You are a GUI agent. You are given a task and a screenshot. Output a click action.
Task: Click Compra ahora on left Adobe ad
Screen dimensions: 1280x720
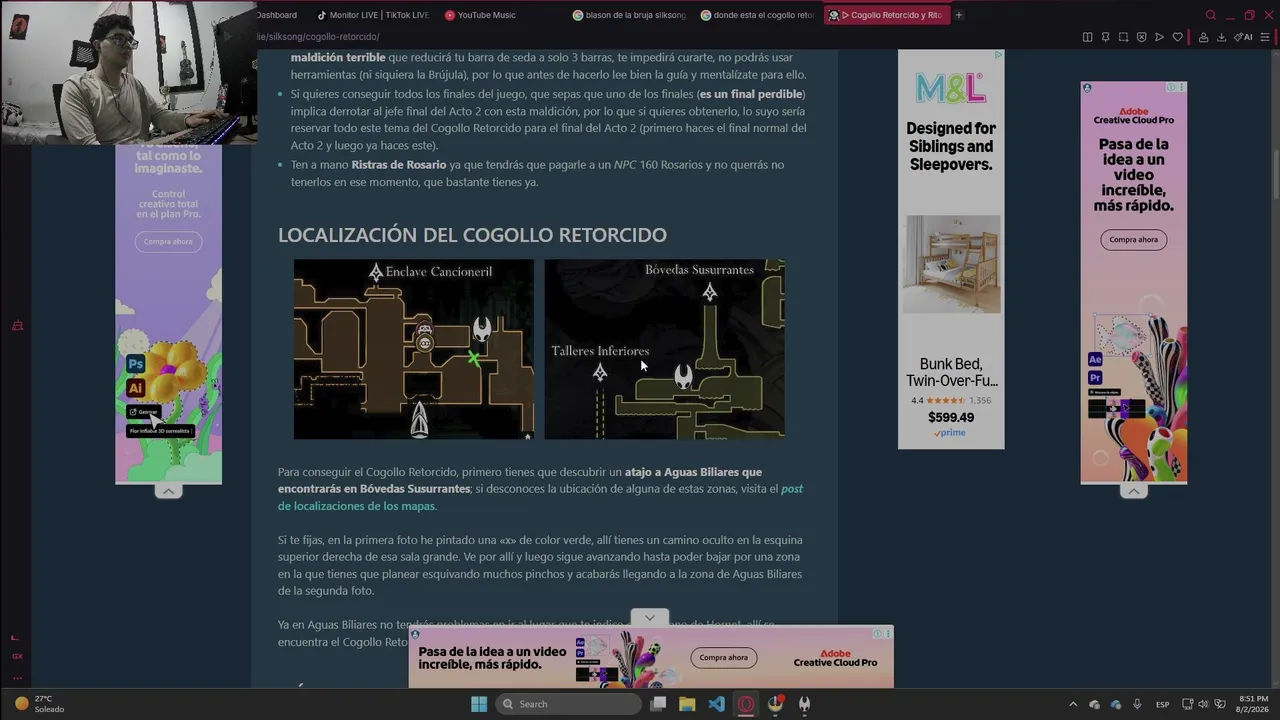tap(168, 242)
